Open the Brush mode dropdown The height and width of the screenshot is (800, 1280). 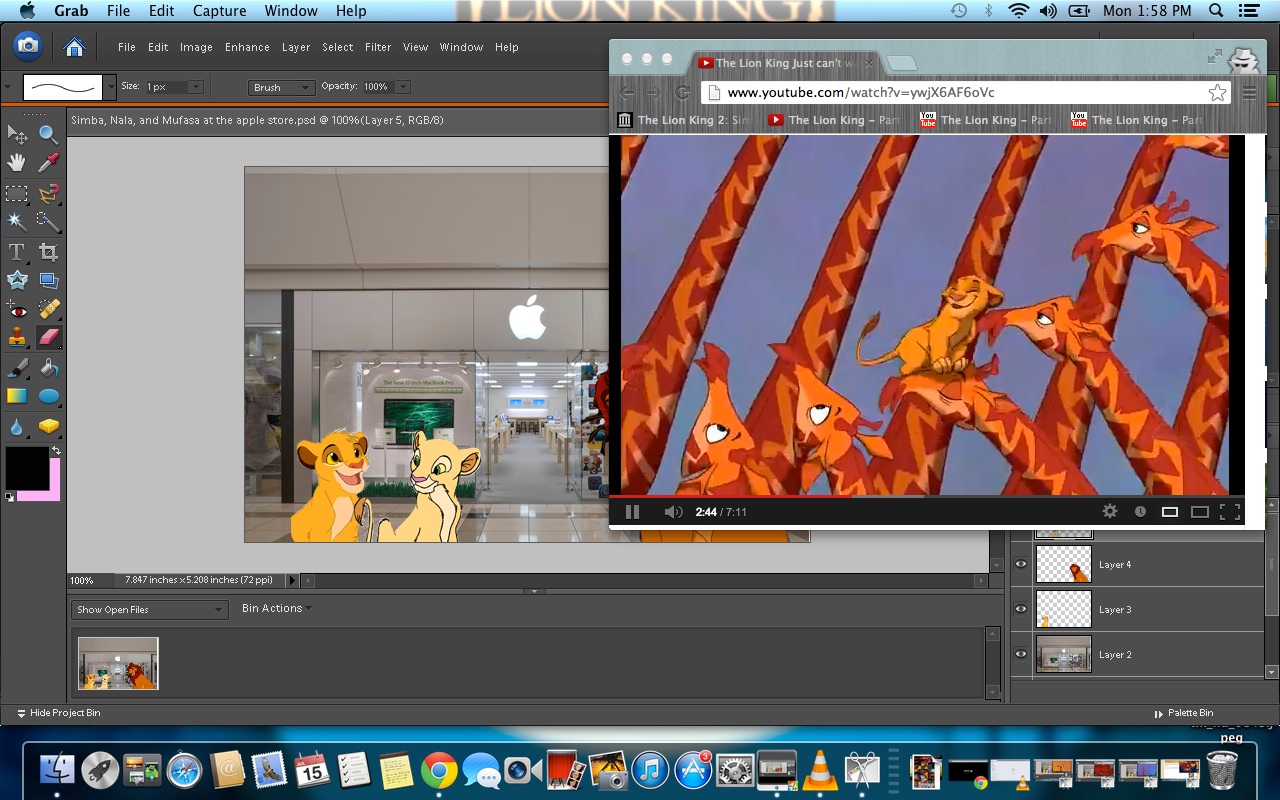(281, 88)
